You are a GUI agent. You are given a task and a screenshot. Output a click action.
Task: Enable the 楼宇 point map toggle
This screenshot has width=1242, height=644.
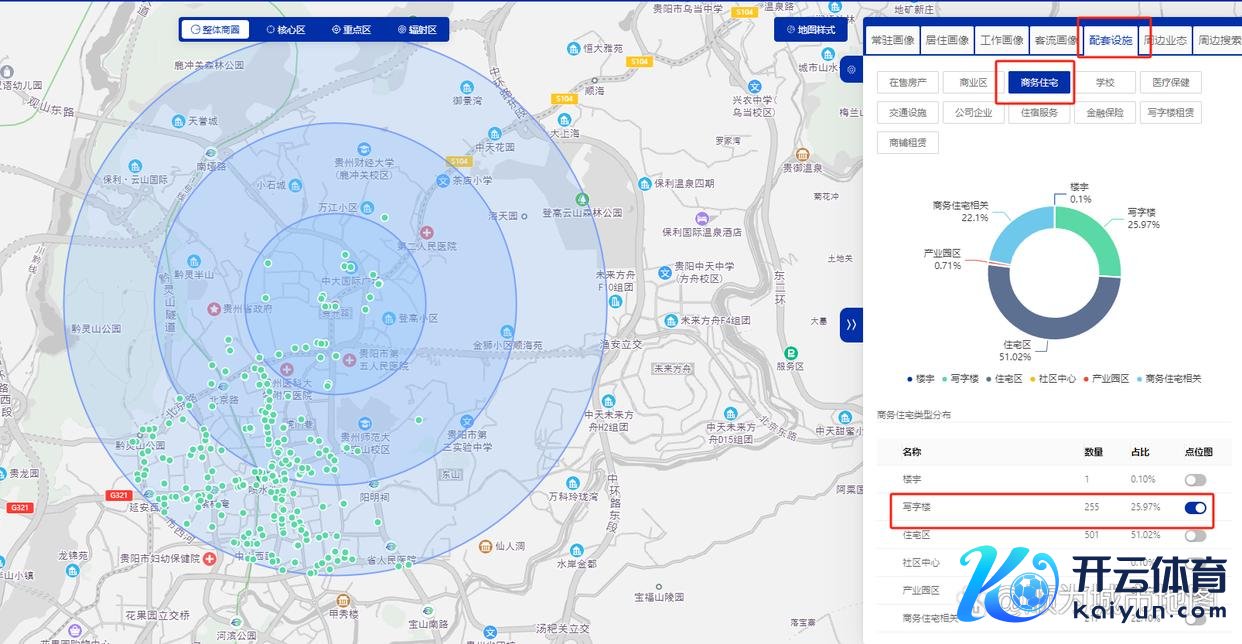click(x=1195, y=480)
